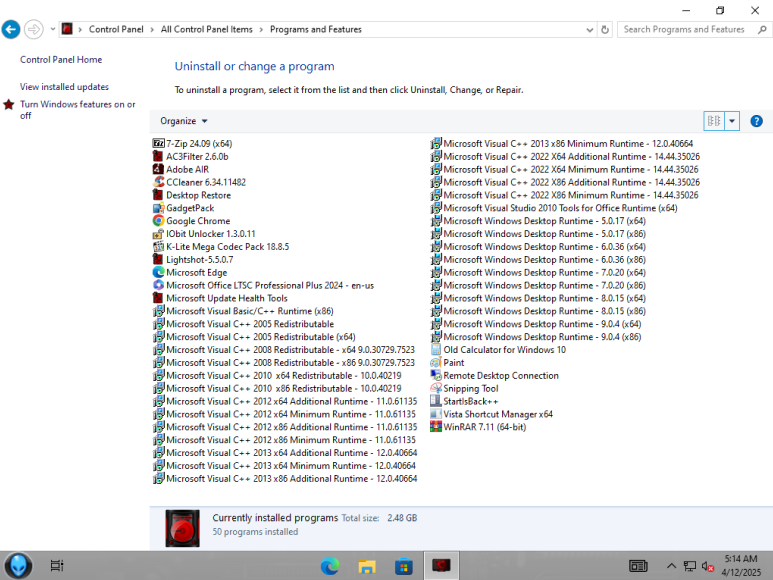Expand the chevron after Control Panel breadcrumb
This screenshot has width=773, height=580.
[x=152, y=30]
